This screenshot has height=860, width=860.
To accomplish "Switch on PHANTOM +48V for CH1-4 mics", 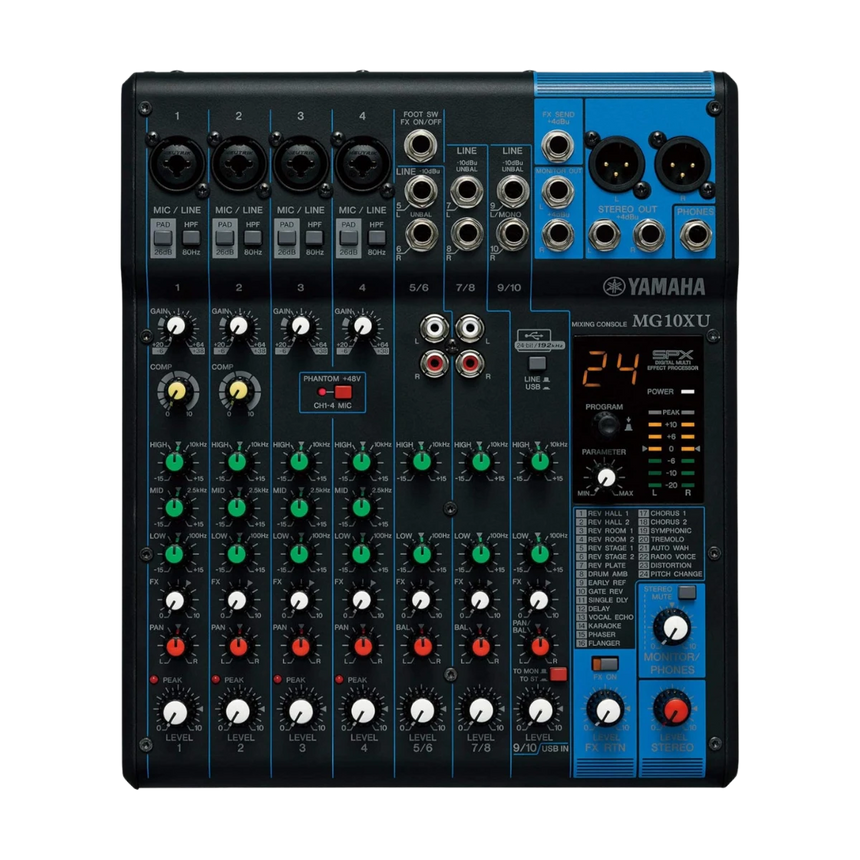I will click(343, 392).
